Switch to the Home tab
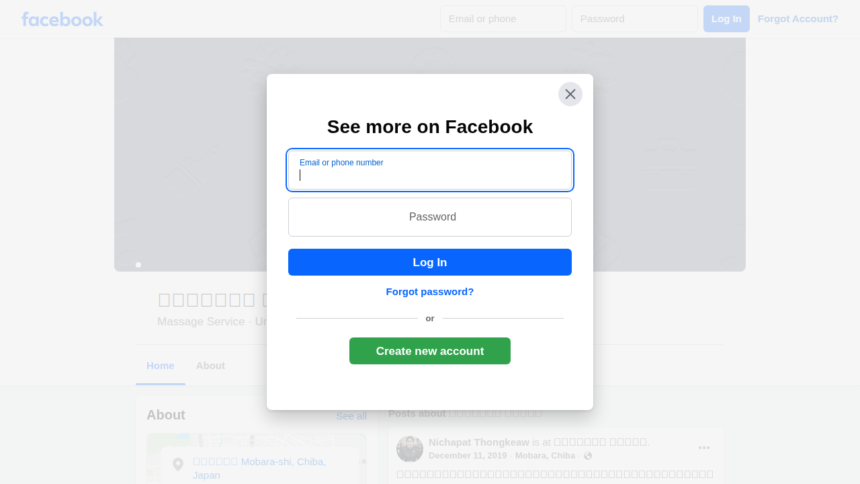 (x=160, y=365)
